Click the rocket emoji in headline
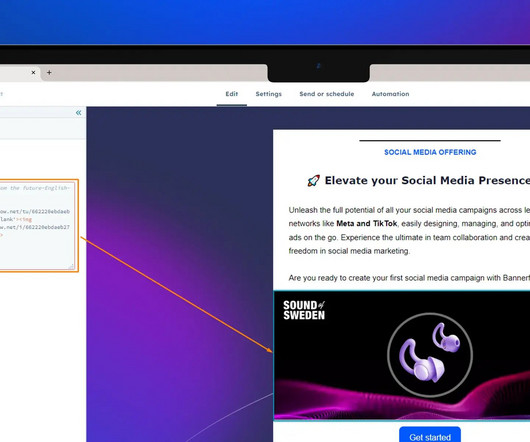The height and width of the screenshot is (442, 530). pos(313,181)
